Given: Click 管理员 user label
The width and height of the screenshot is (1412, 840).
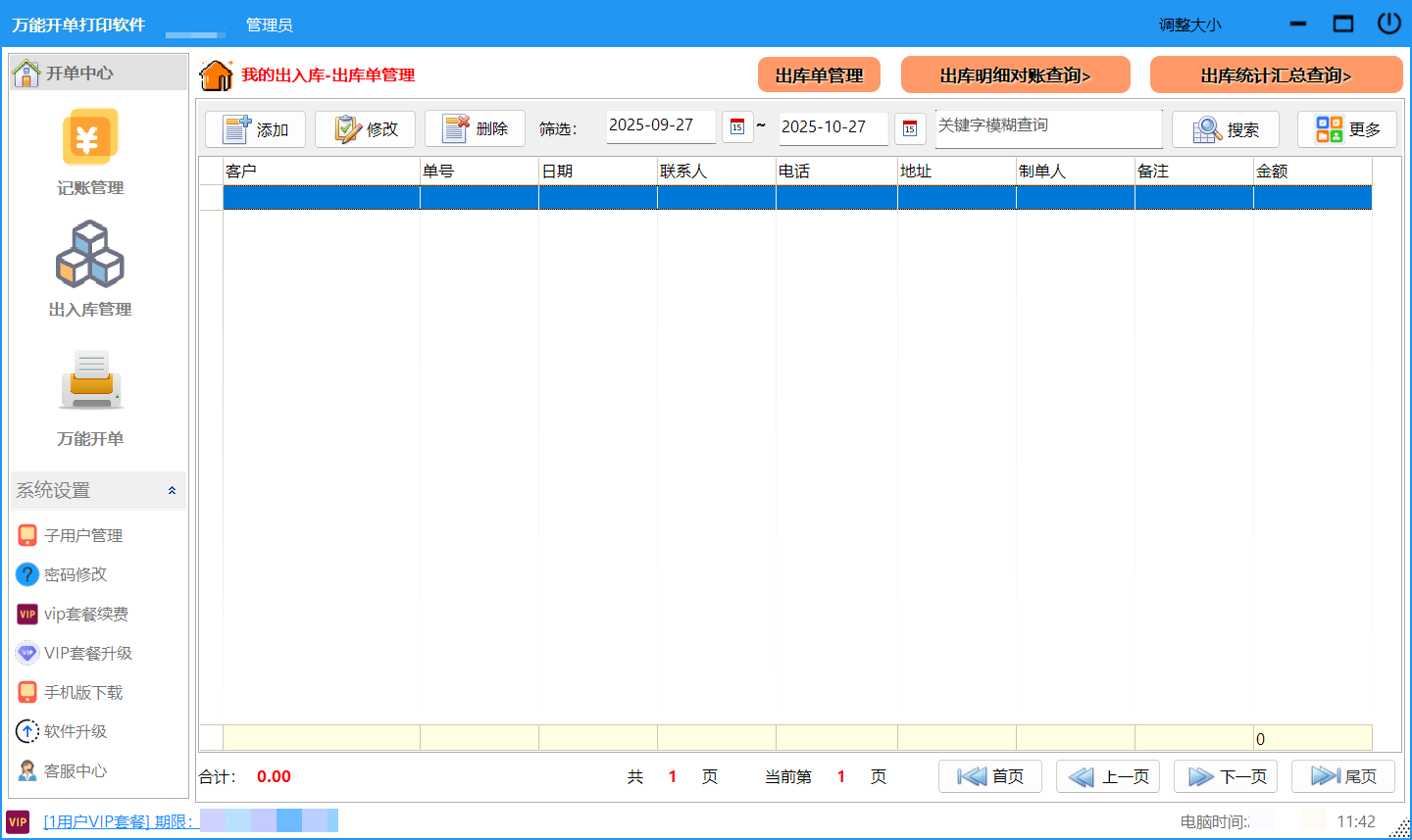Looking at the screenshot, I should click(x=270, y=25).
